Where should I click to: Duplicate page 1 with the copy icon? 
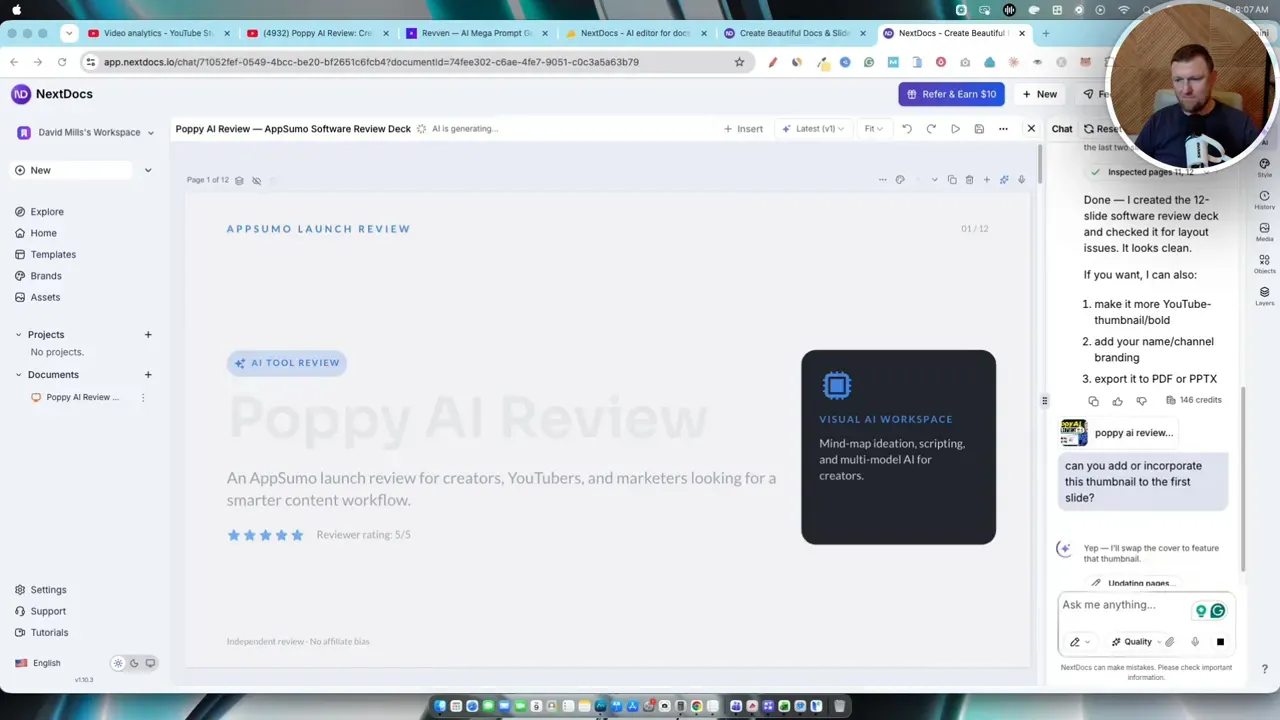[952, 180]
